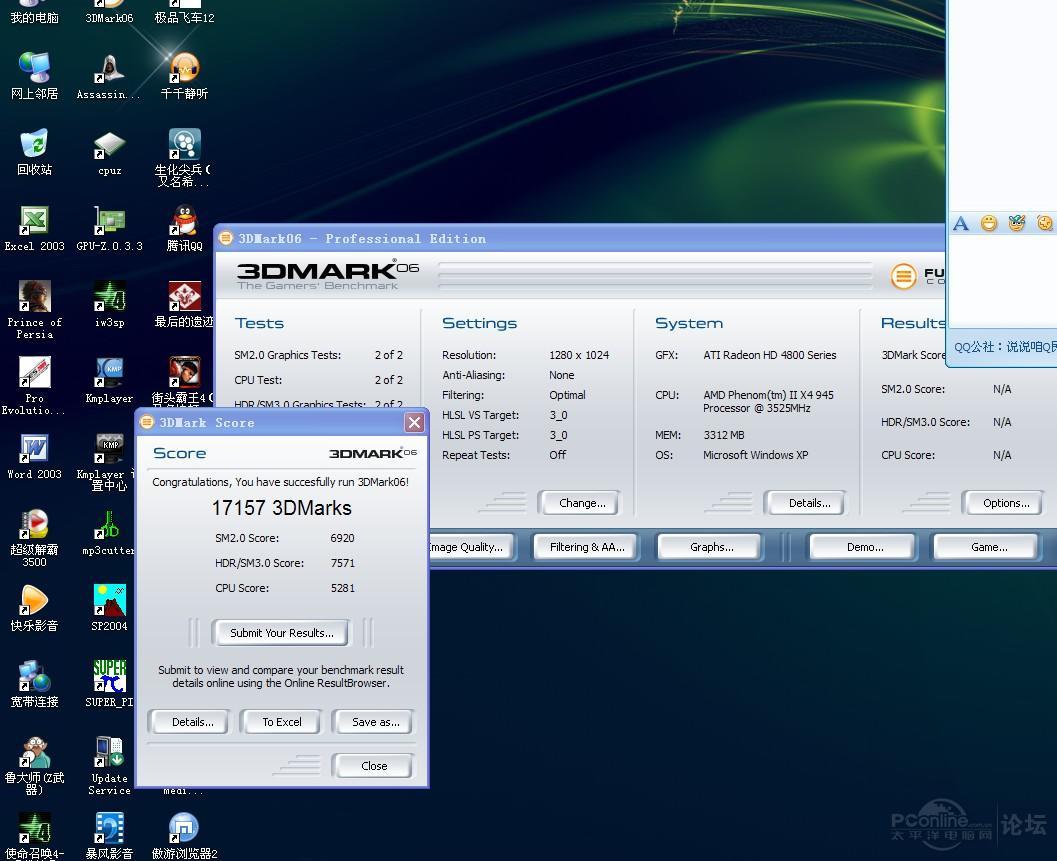This screenshot has height=861, width=1057.
Task: Launch Excel 2003 from desktop
Action: point(34,221)
